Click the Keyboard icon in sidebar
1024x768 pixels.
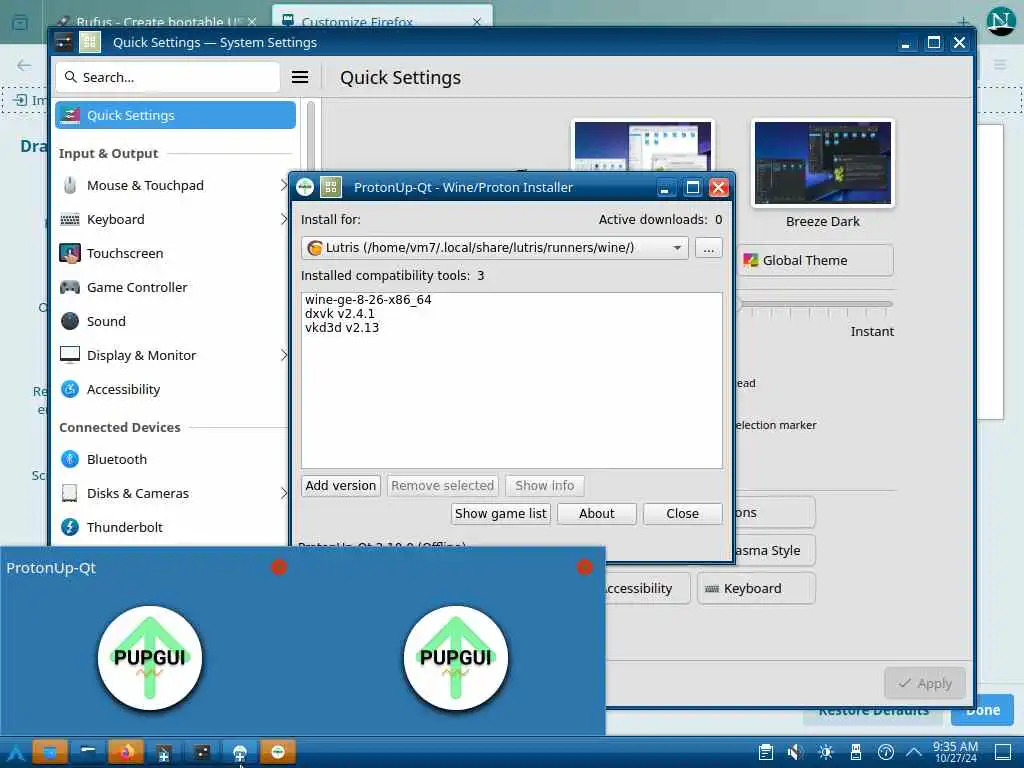[70, 219]
